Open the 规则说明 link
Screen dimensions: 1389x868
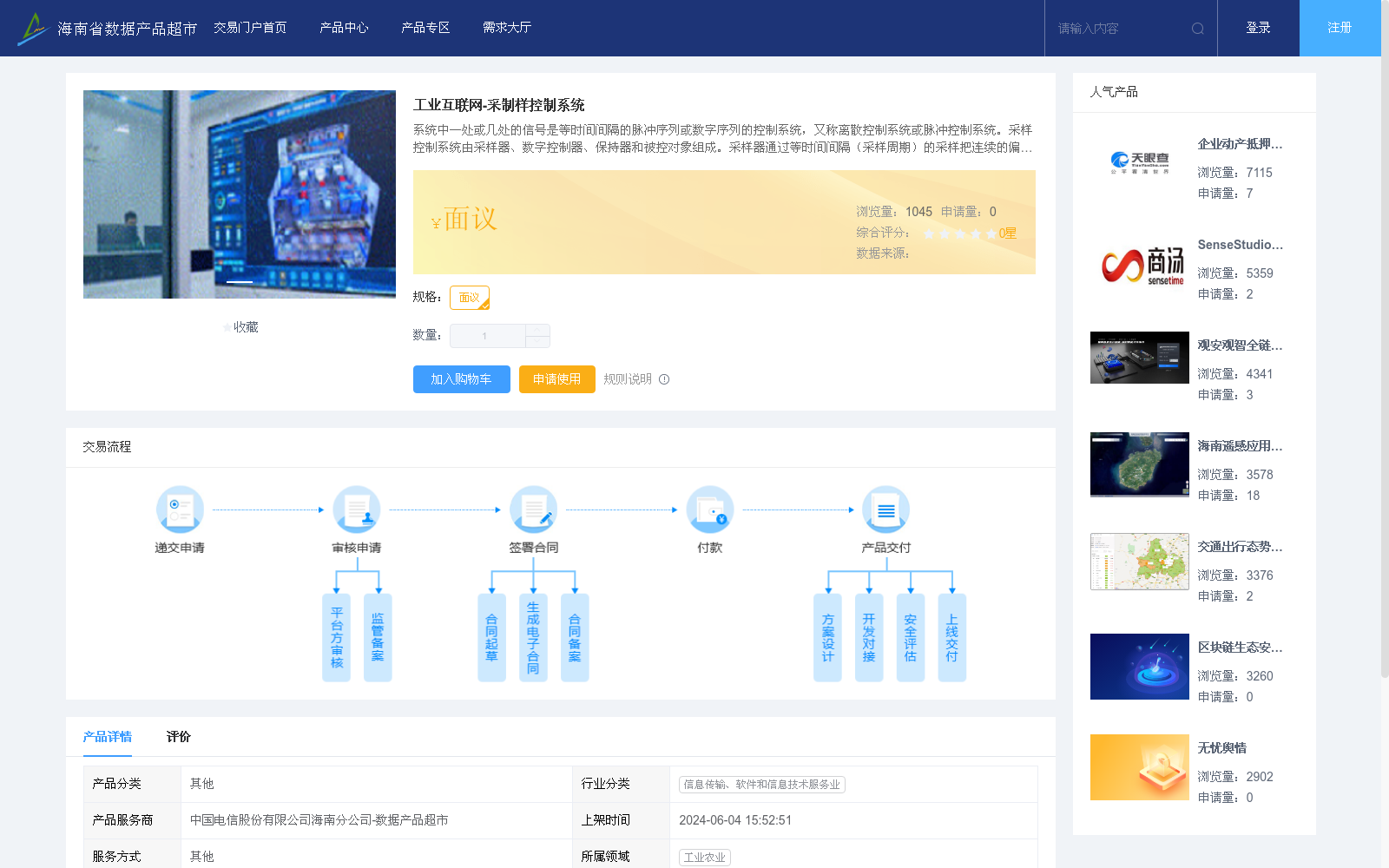coord(628,379)
